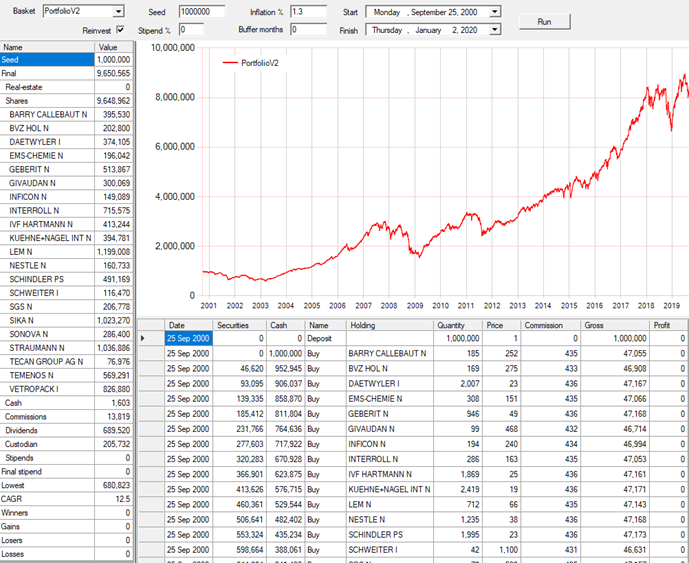Select TECAN GROUP AG N row
This screenshot has width=689, height=563.
[x=66, y=362]
